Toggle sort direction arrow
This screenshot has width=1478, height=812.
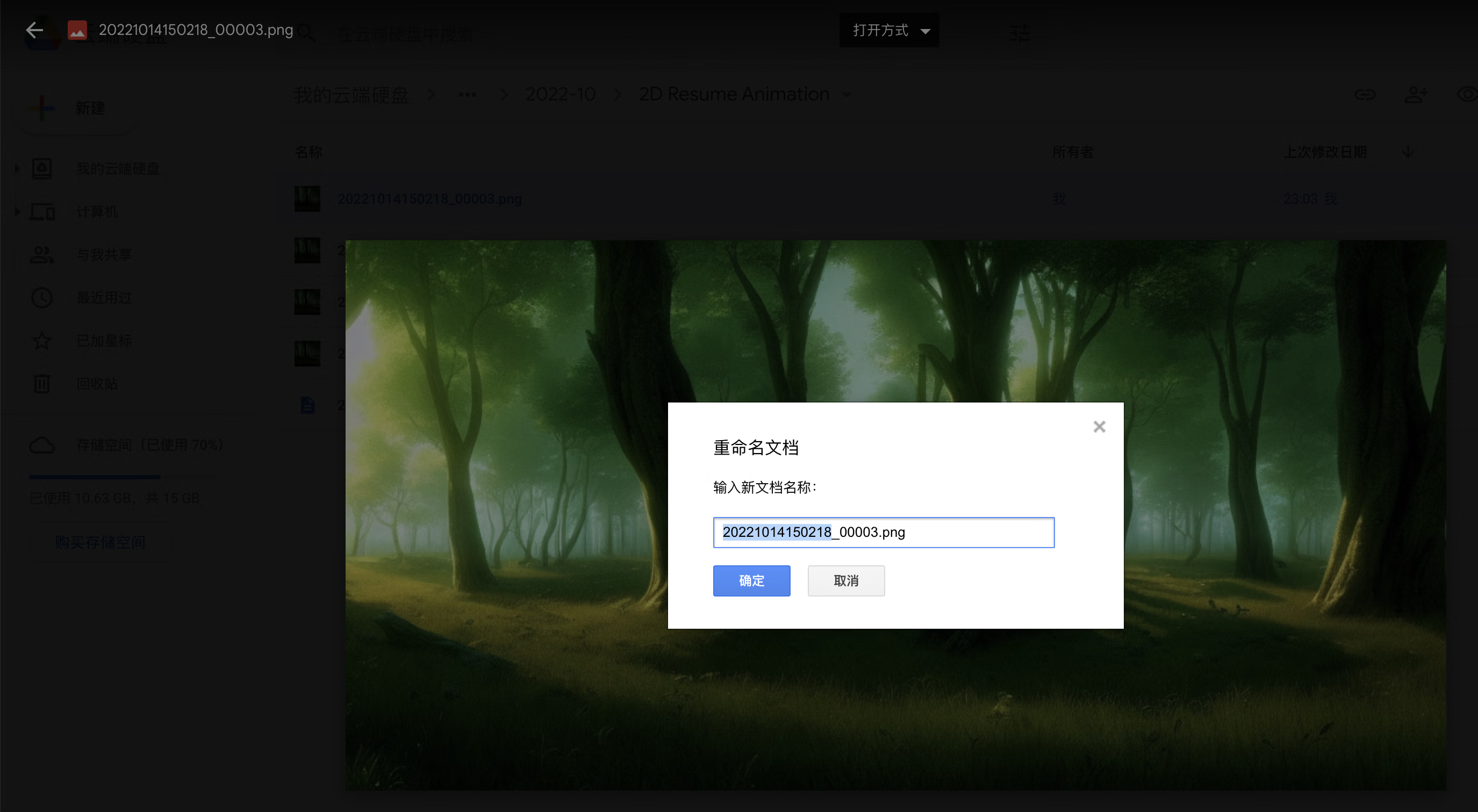coord(1408,152)
